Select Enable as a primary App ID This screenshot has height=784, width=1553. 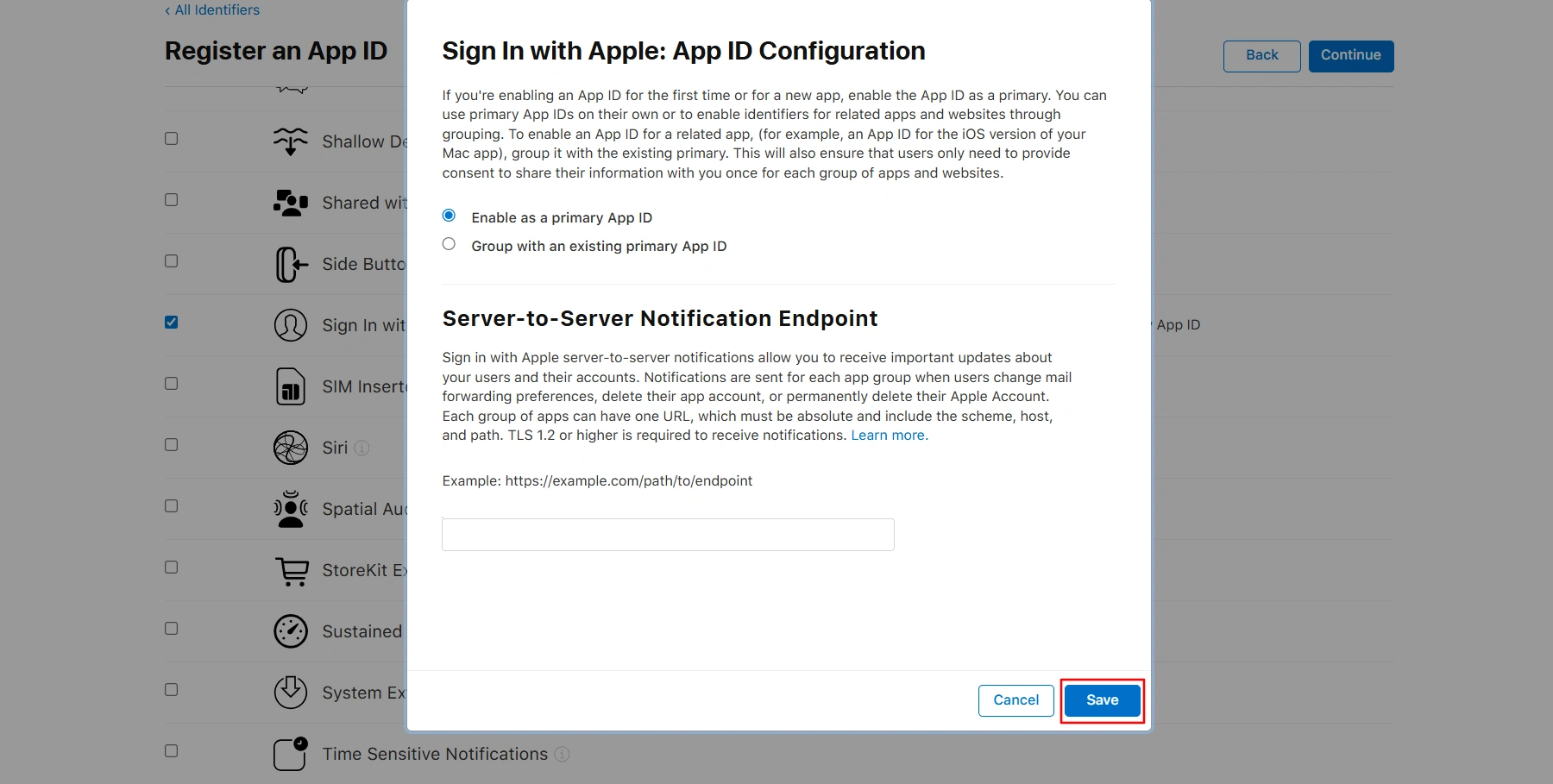[449, 216]
